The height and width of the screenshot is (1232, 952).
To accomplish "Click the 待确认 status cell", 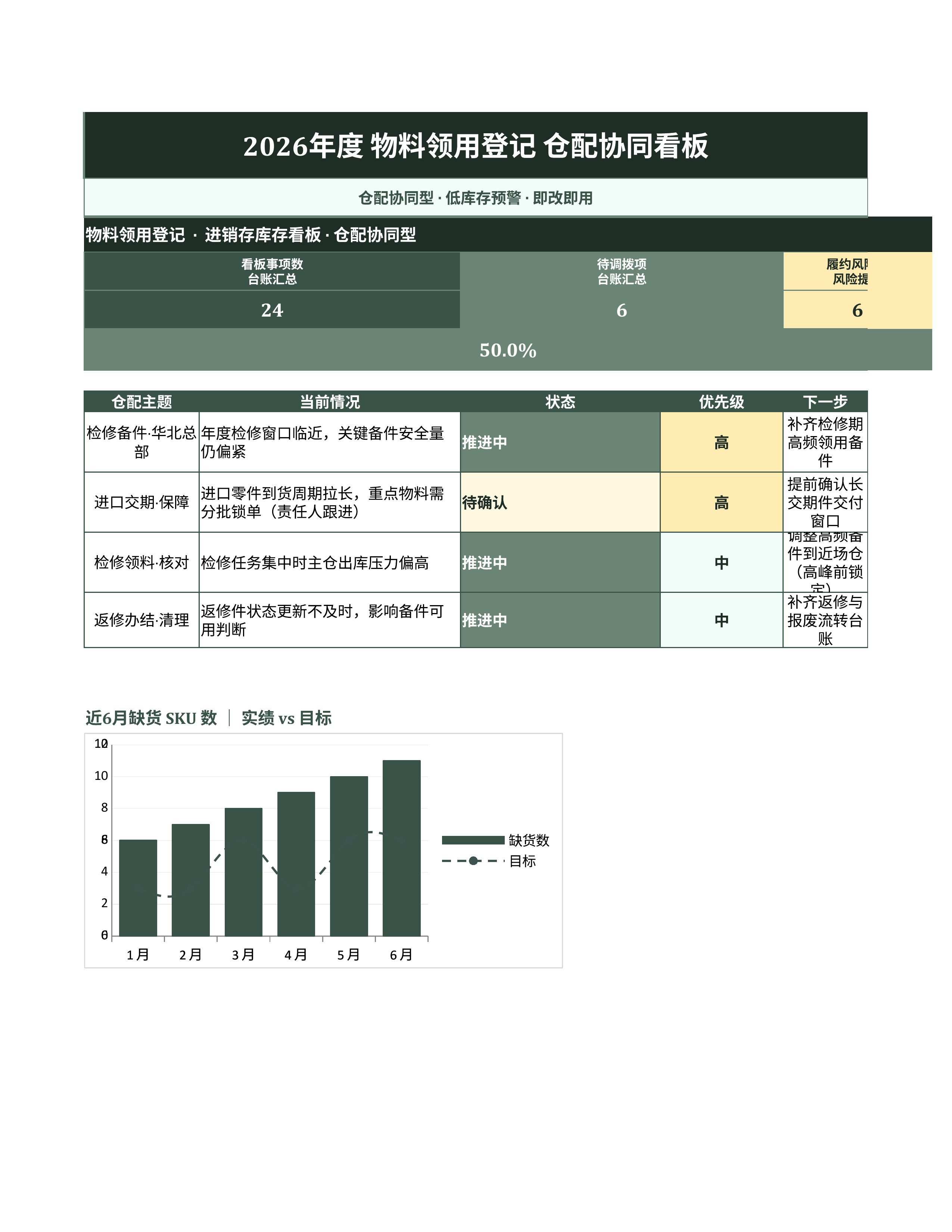I will [x=560, y=502].
